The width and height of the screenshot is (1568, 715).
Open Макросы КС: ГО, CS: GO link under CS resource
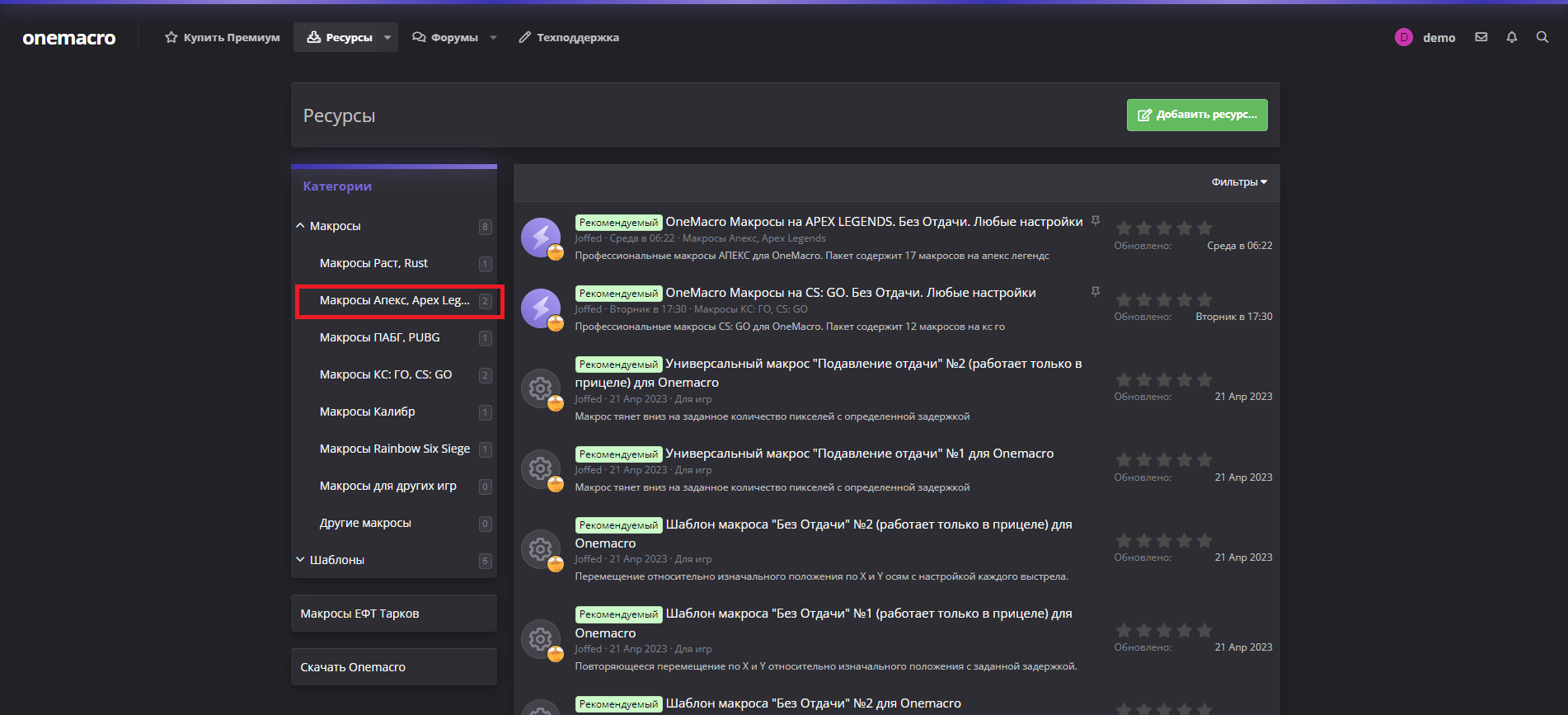coord(750,309)
